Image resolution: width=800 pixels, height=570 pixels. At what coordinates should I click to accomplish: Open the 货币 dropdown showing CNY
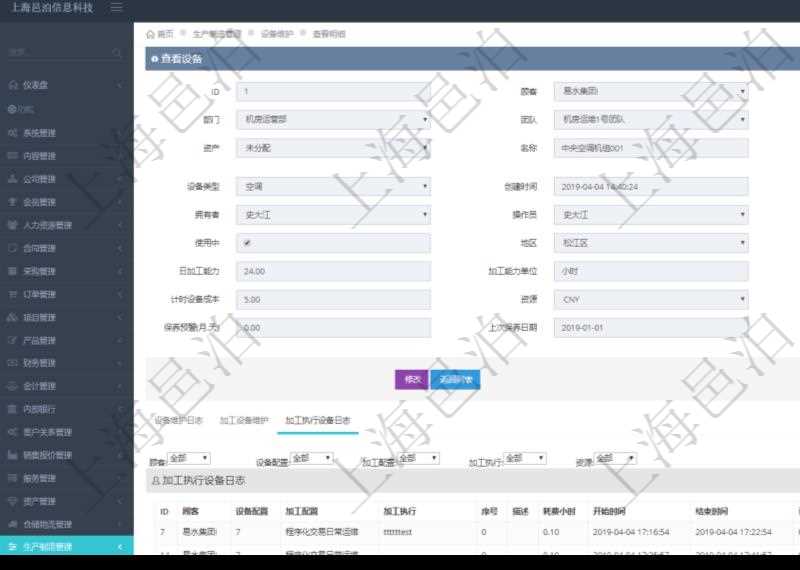pos(651,300)
